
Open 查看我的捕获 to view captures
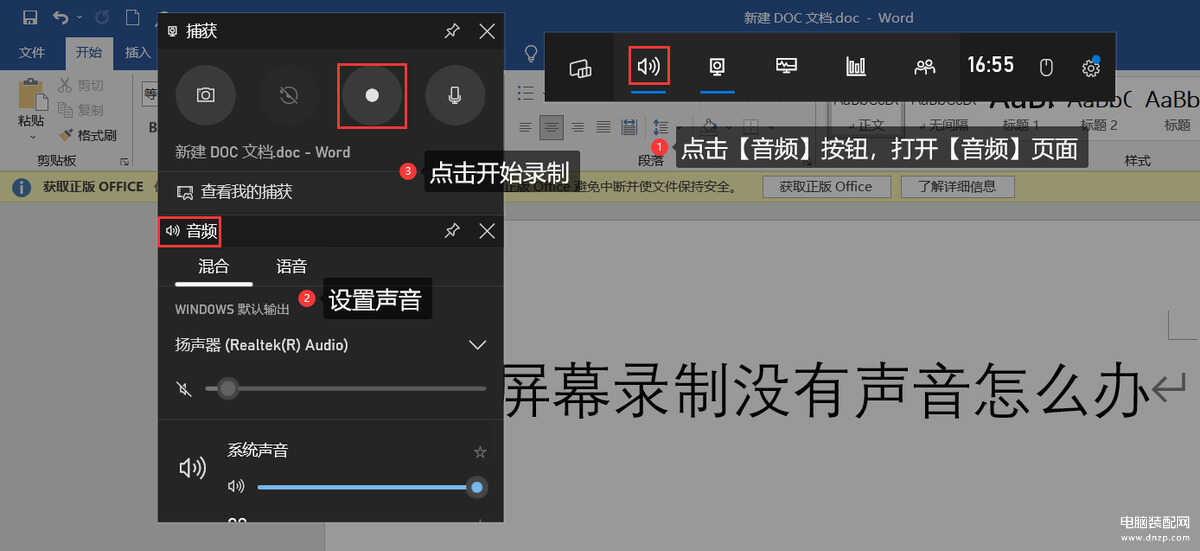(234, 192)
